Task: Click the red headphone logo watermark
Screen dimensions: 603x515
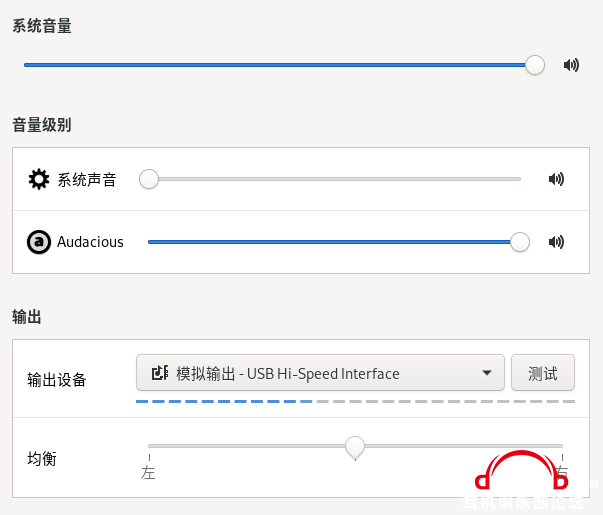Action: coord(521,470)
